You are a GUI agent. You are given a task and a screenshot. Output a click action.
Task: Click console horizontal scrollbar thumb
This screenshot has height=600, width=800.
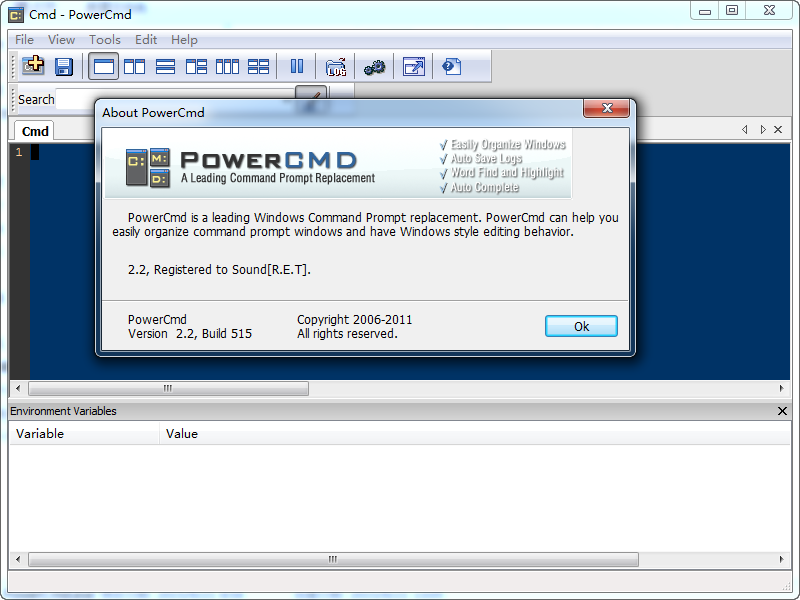tap(168, 388)
